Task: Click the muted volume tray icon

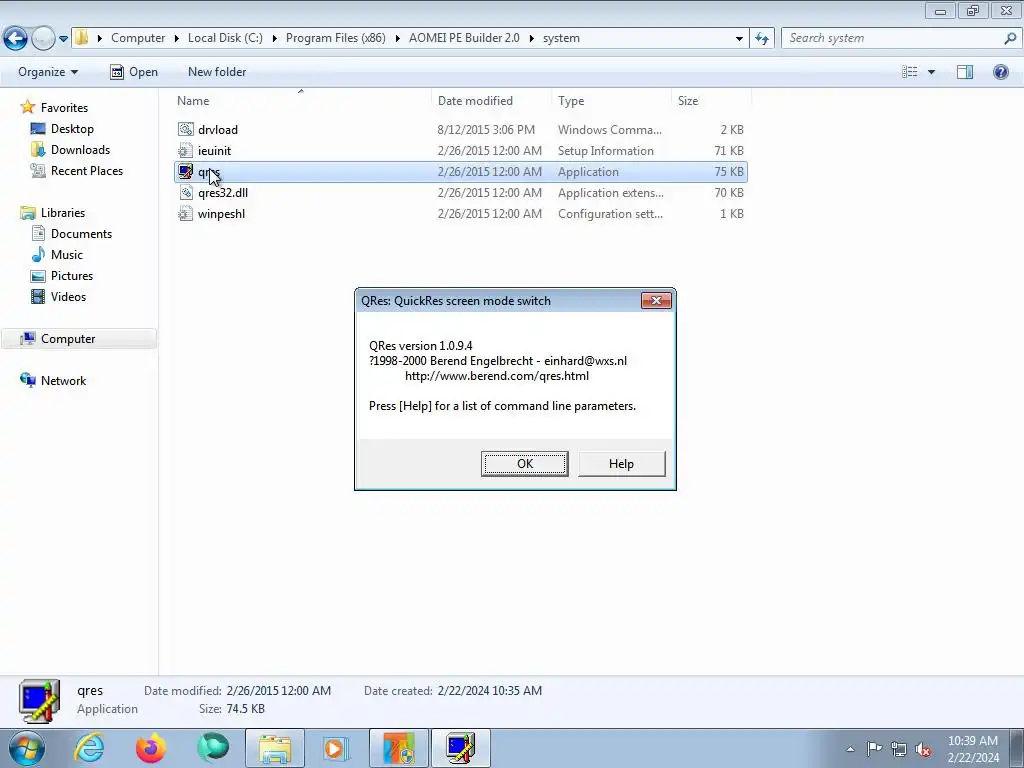Action: [x=923, y=749]
